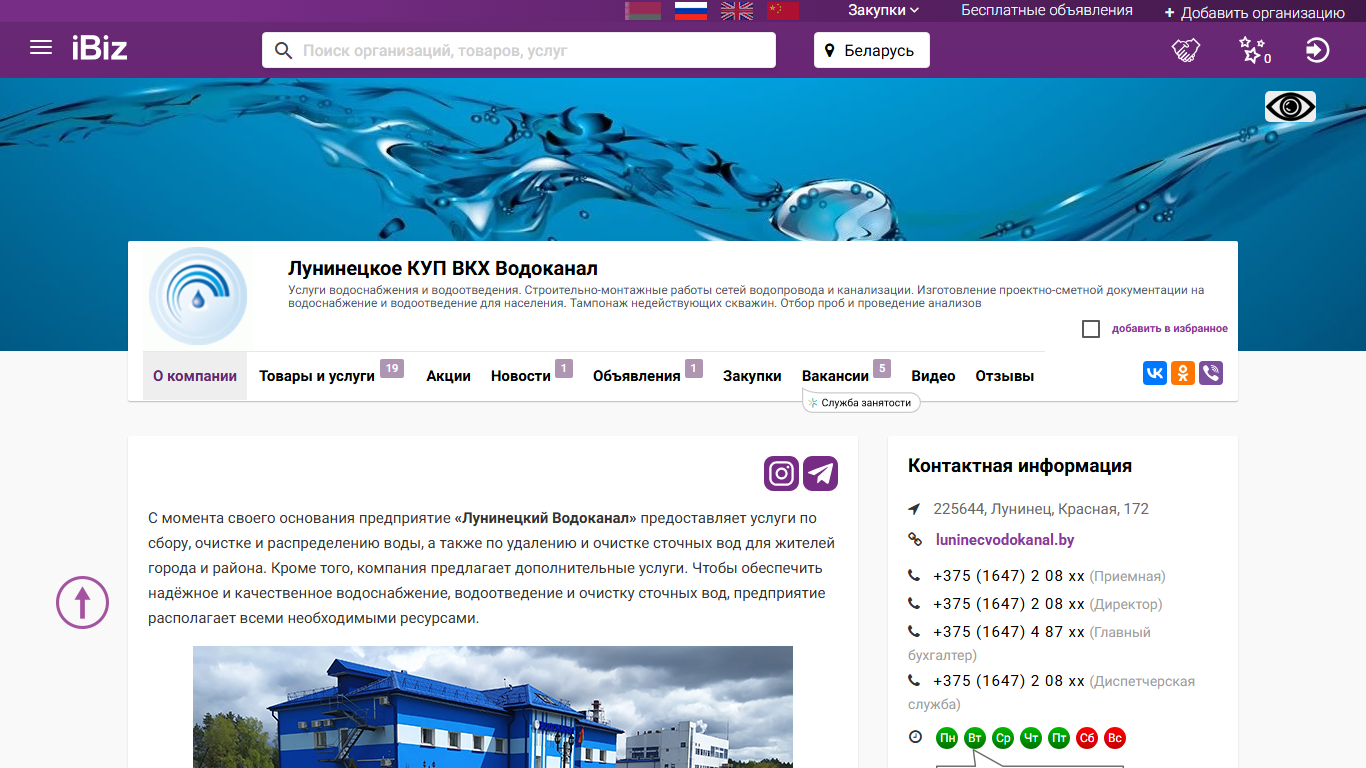Click the Директор phone number
The image size is (1366, 768).
click(x=1009, y=604)
